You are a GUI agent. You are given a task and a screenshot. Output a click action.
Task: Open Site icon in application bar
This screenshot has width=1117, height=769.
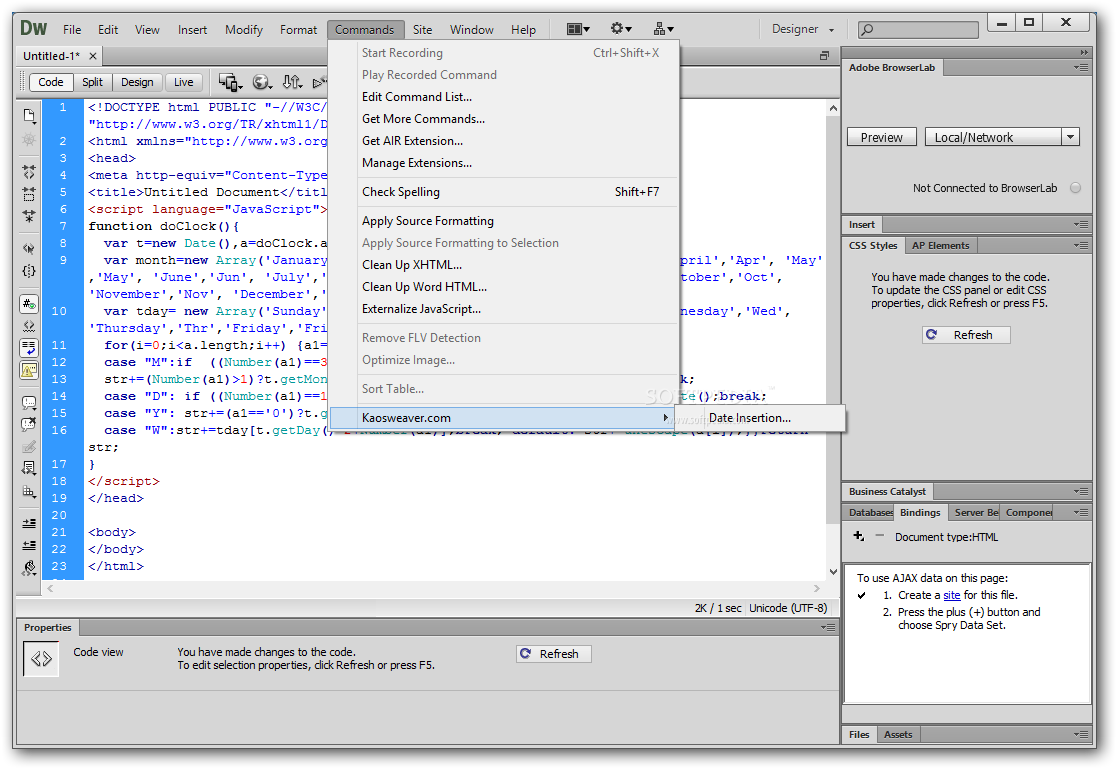pyautogui.click(x=663, y=29)
